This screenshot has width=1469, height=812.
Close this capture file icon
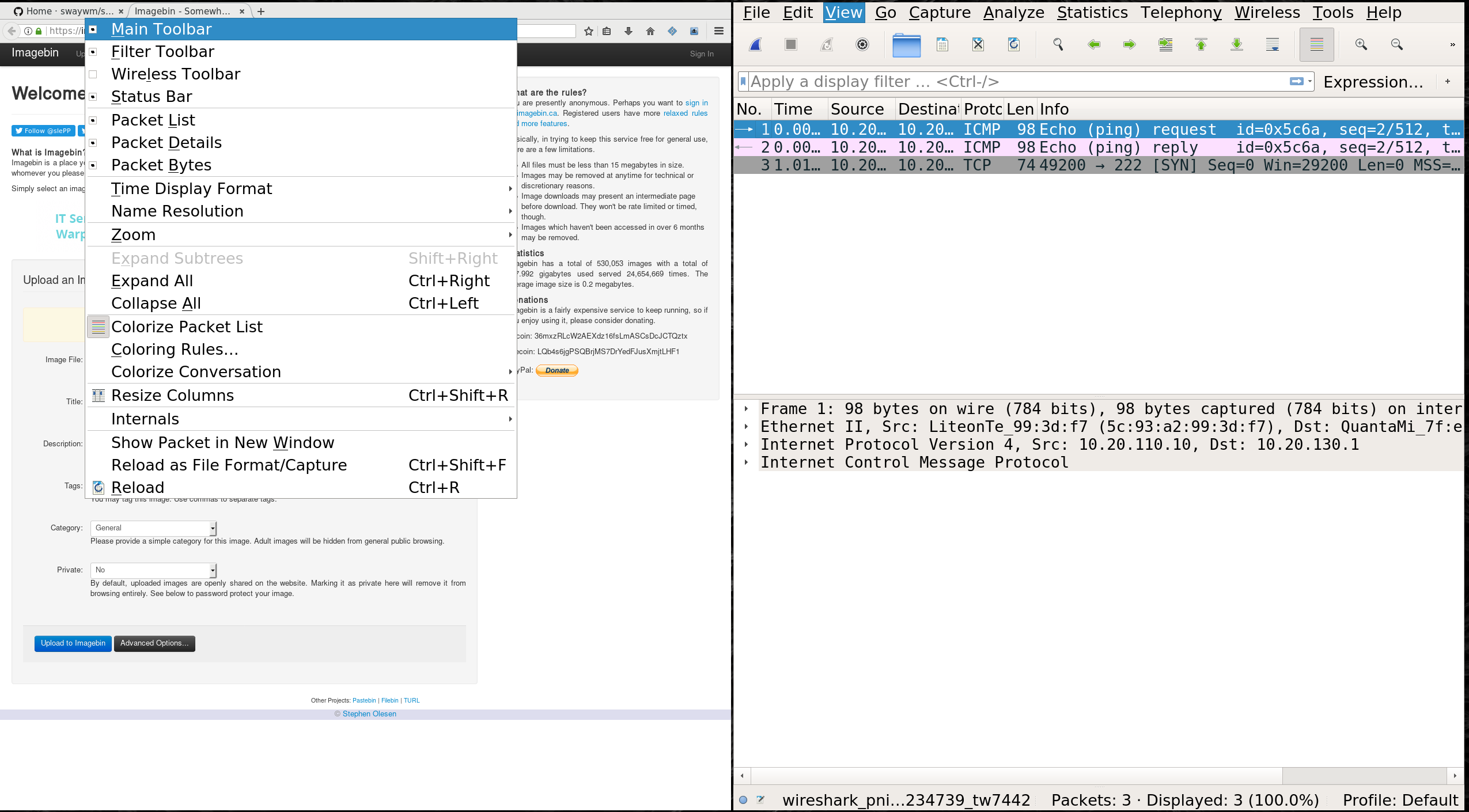(x=978, y=44)
